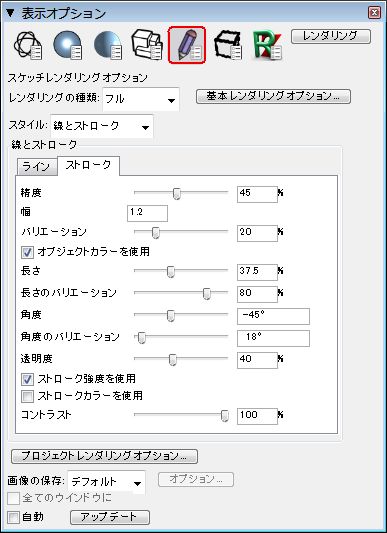Click the レンダリング button
The height and width of the screenshot is (533, 387).
point(331,36)
